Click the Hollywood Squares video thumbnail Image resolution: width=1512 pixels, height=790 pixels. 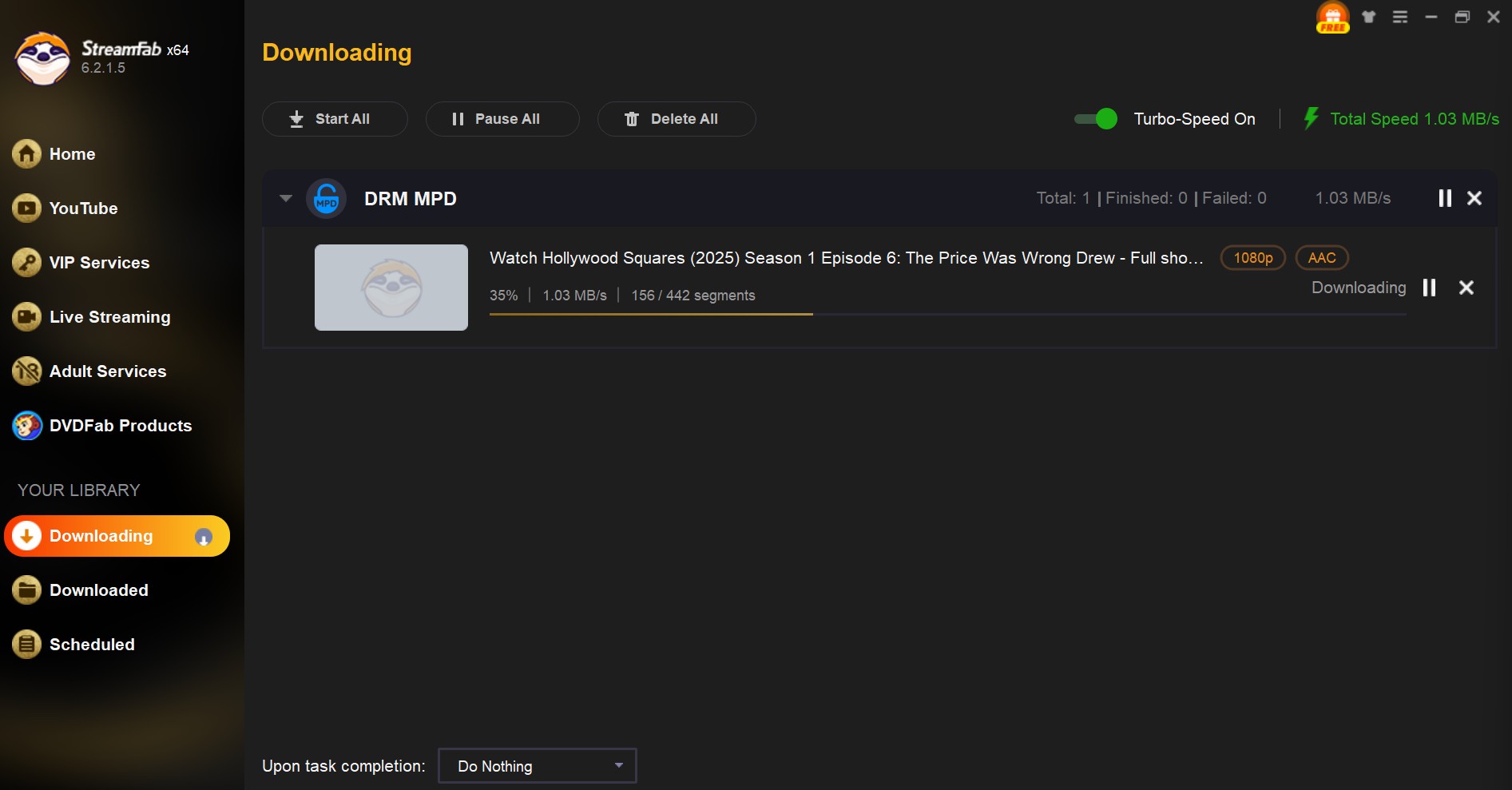pos(391,288)
